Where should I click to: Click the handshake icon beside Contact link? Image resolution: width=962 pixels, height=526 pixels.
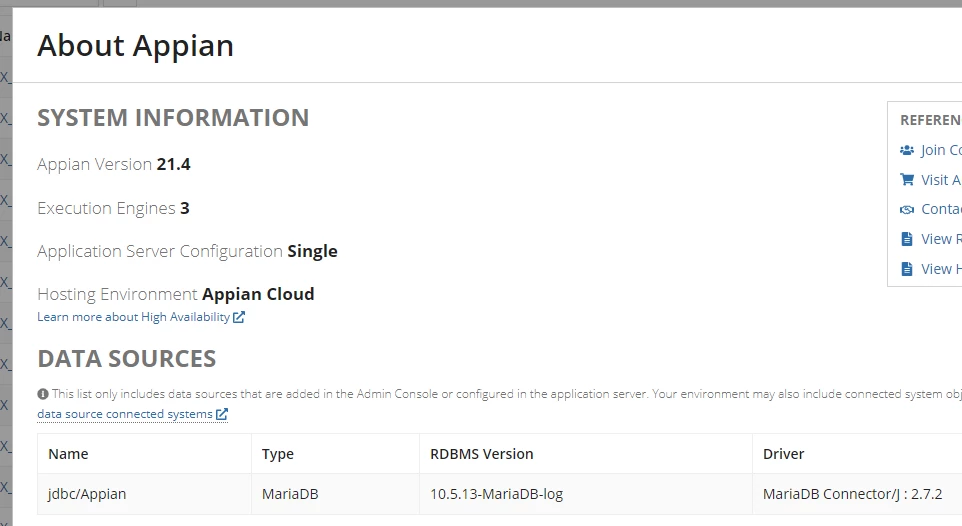click(x=907, y=209)
